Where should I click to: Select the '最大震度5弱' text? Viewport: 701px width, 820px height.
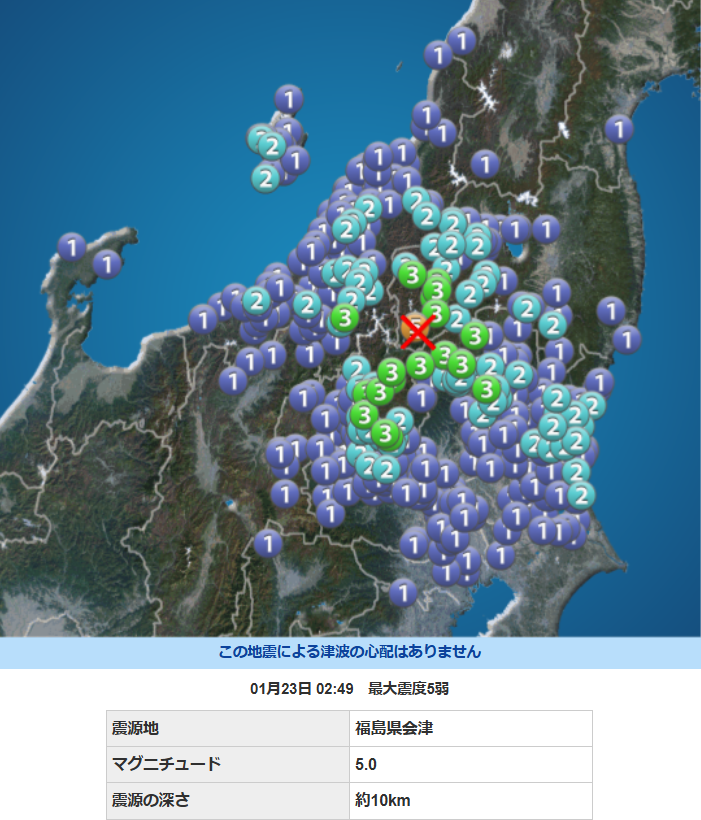409,689
